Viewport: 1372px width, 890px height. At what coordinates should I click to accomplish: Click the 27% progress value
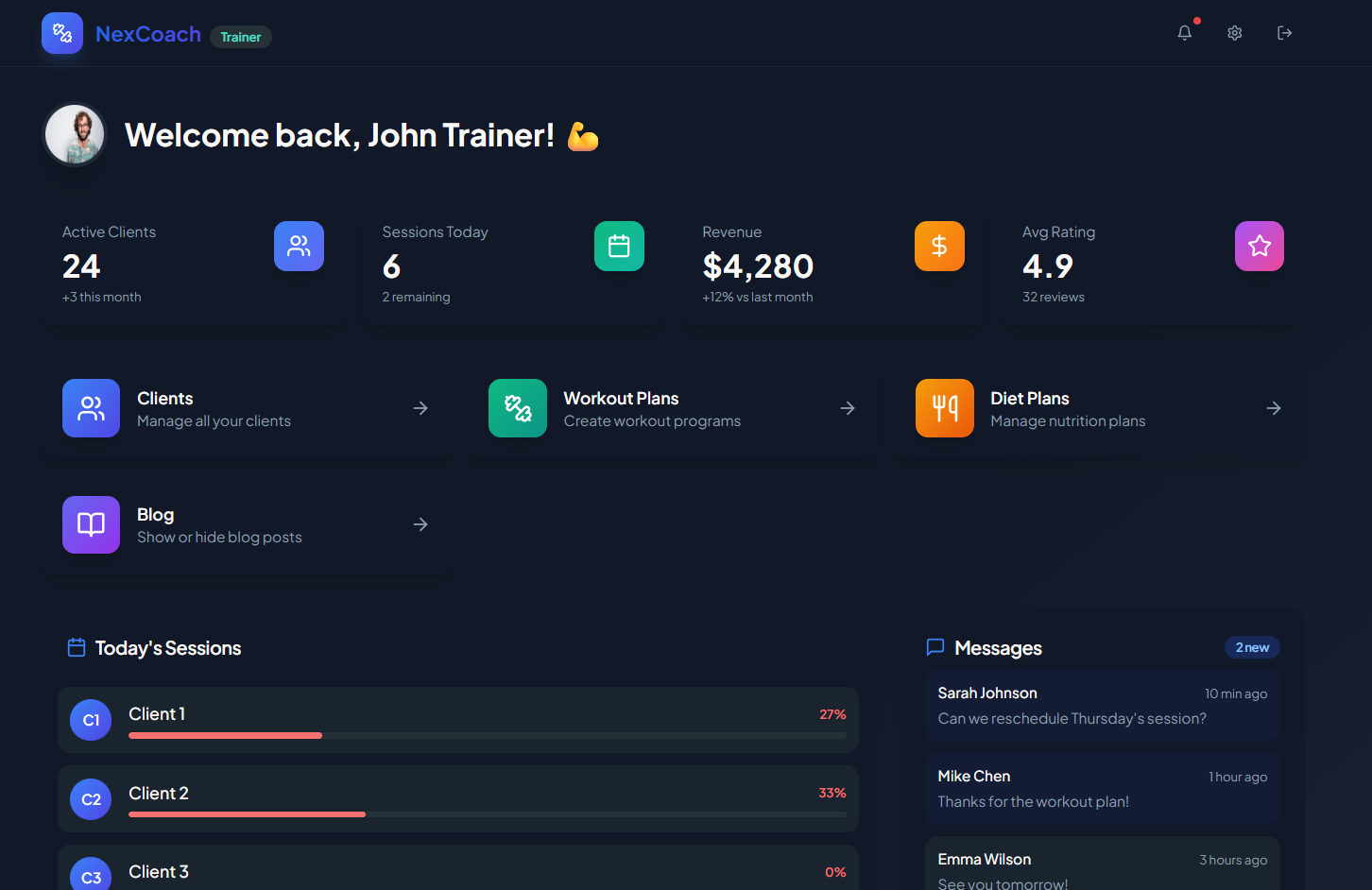pos(832,714)
